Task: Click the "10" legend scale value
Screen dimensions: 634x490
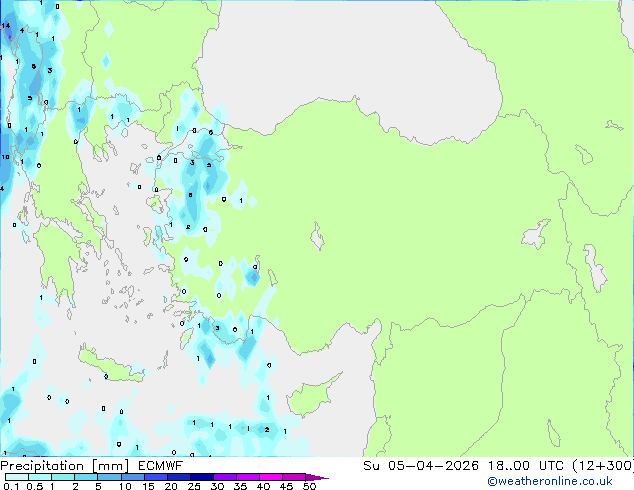Action: (x=125, y=486)
